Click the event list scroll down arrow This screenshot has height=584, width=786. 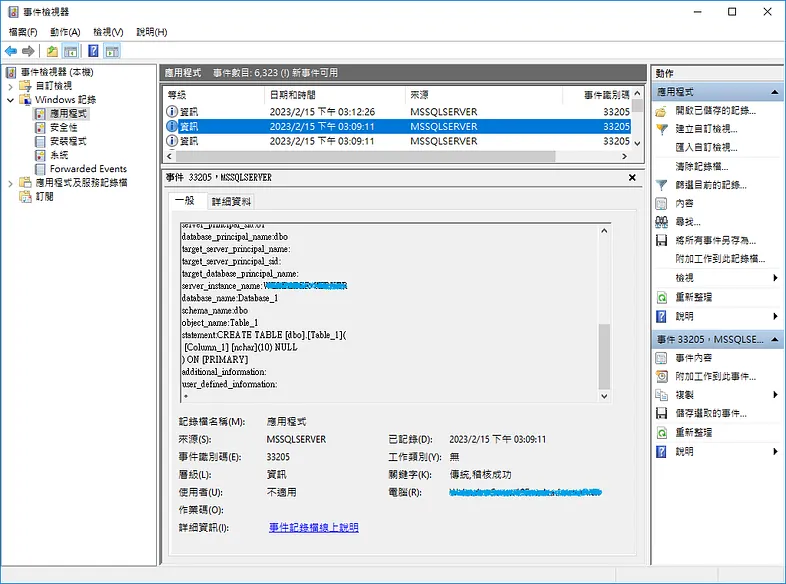click(637, 143)
